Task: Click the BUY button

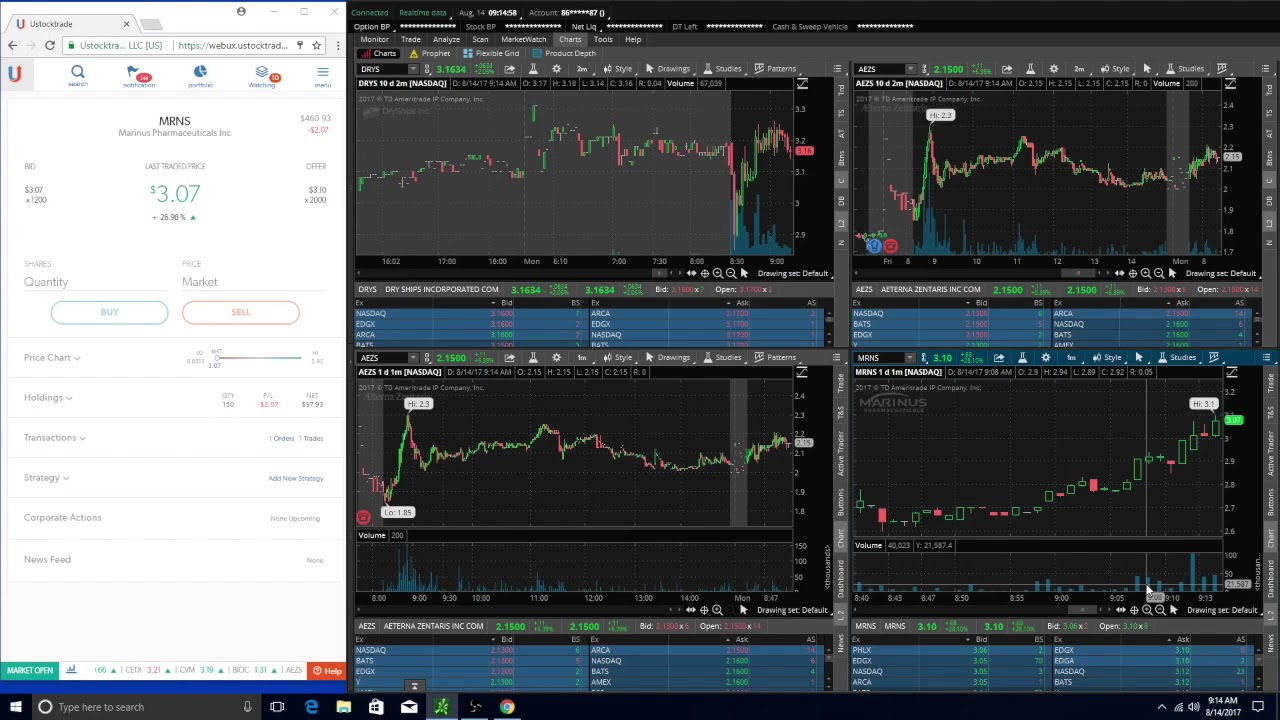Action: point(109,312)
